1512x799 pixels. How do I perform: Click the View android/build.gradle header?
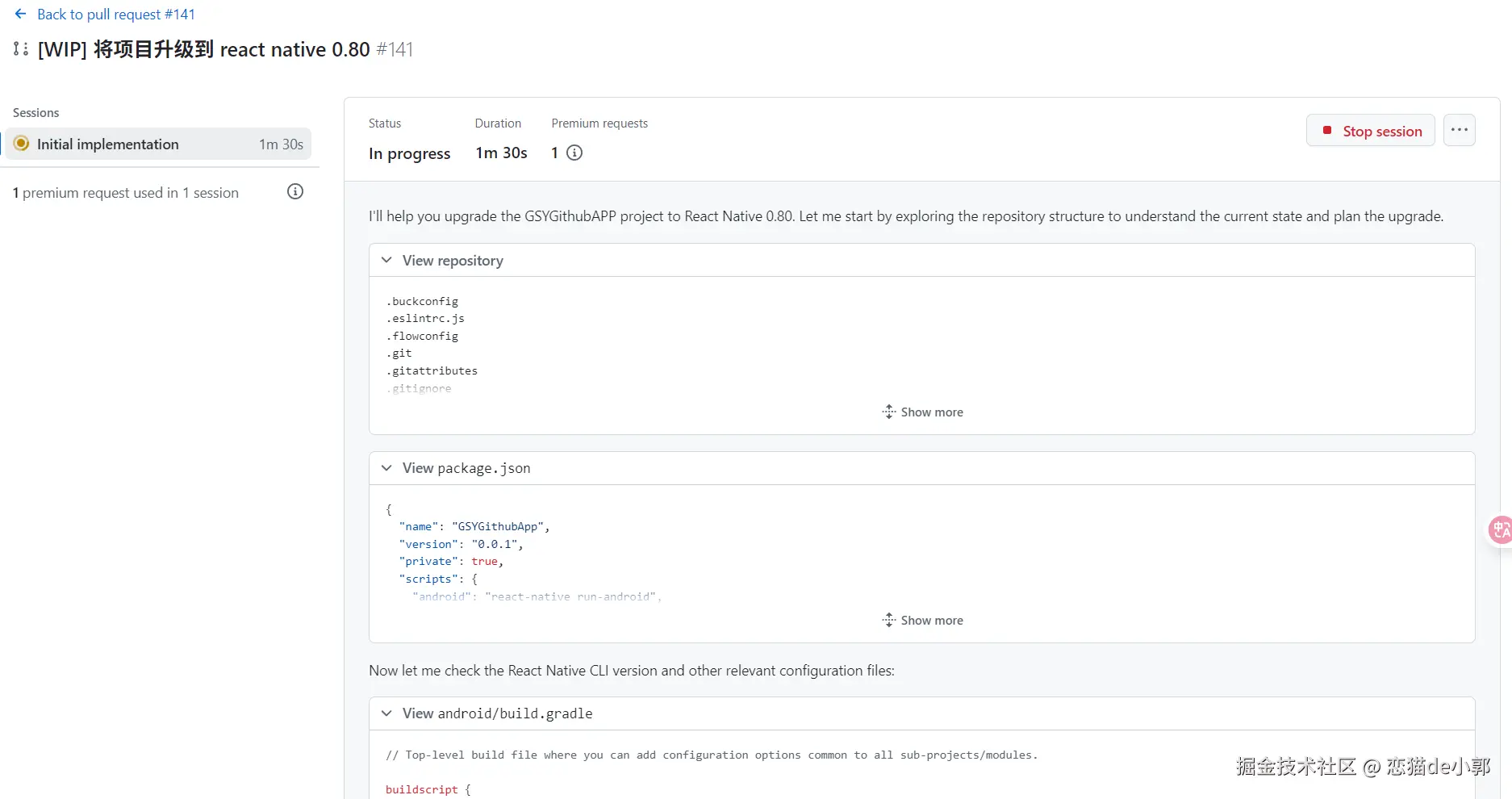[x=497, y=713]
